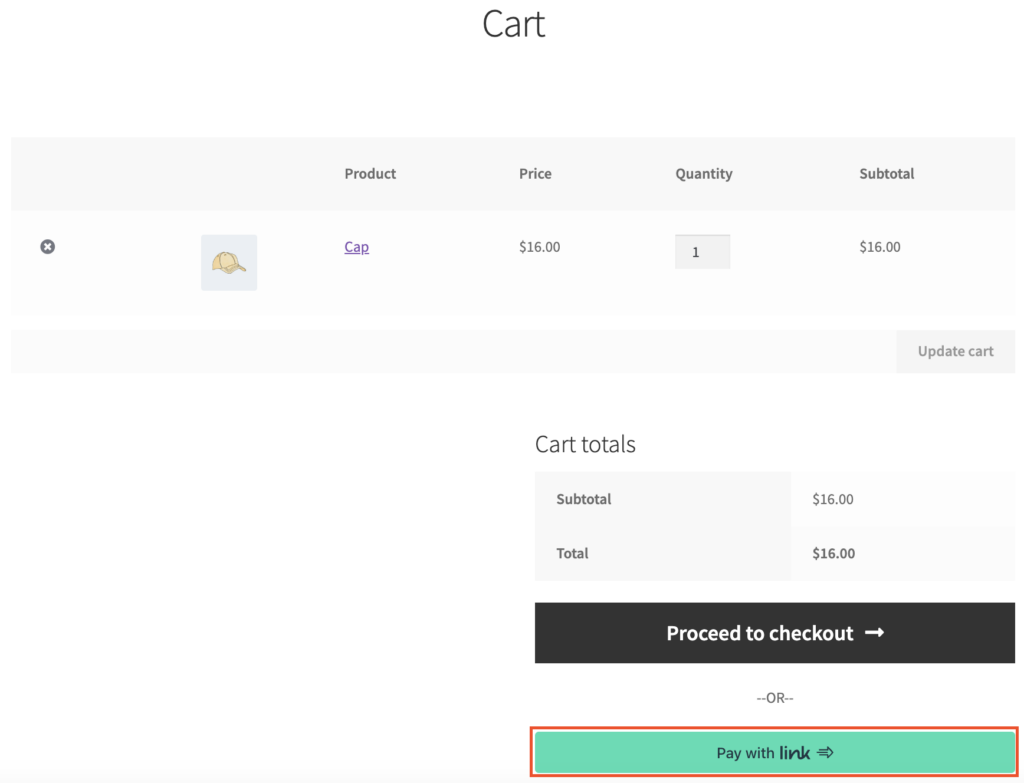Click the Total label in Cart totals
The image size is (1024, 783).
(x=572, y=553)
